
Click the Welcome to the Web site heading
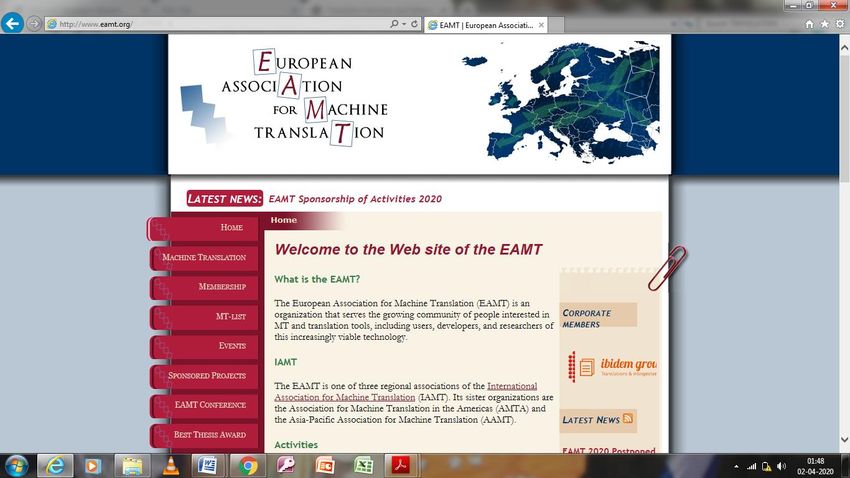tap(408, 250)
